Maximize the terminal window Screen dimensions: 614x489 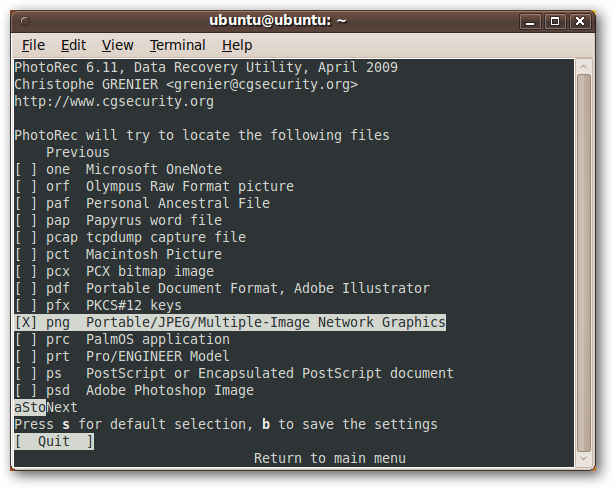coord(557,20)
